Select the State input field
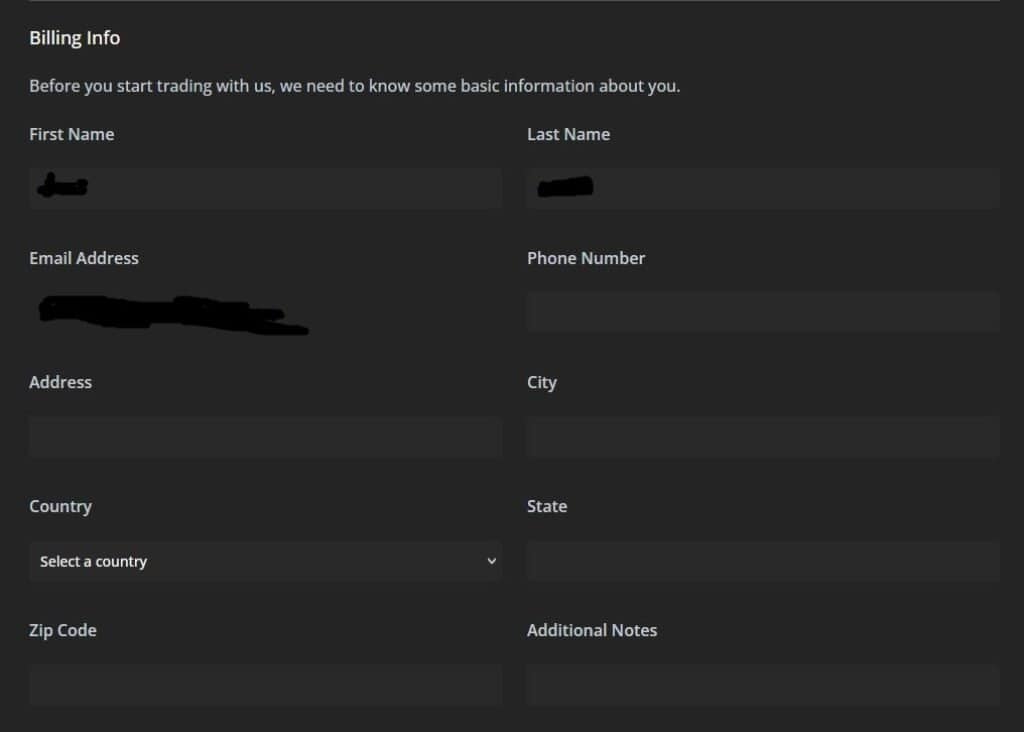 (762, 561)
